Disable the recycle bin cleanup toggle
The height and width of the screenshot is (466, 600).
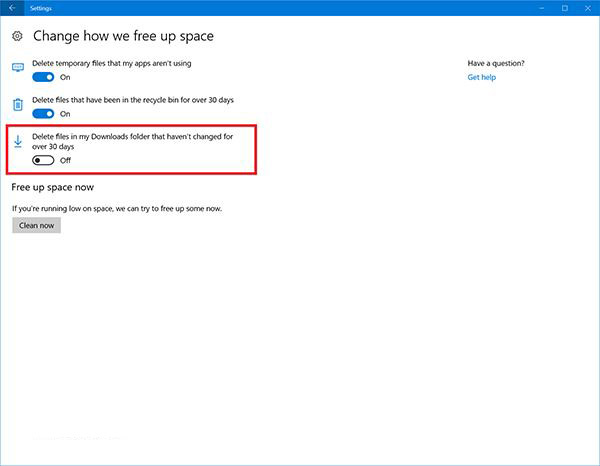pyautogui.click(x=43, y=114)
